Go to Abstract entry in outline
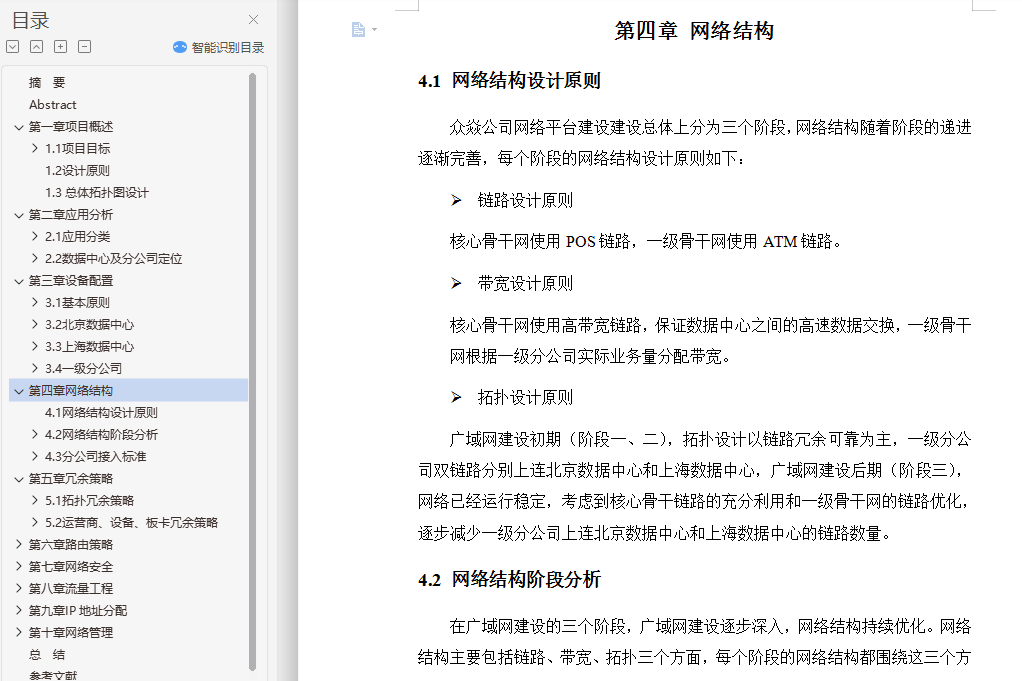The width and height of the screenshot is (1022, 681). (53, 105)
